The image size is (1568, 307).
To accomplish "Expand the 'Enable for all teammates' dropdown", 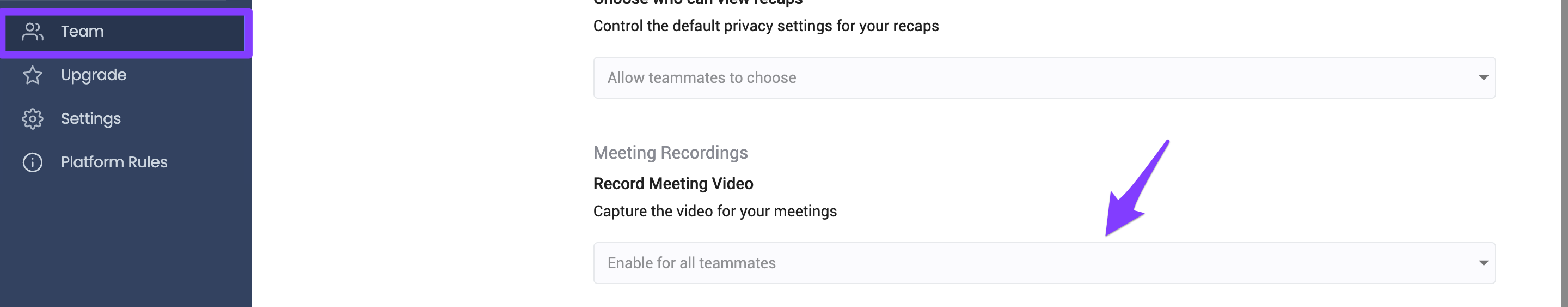I will [1044, 263].
